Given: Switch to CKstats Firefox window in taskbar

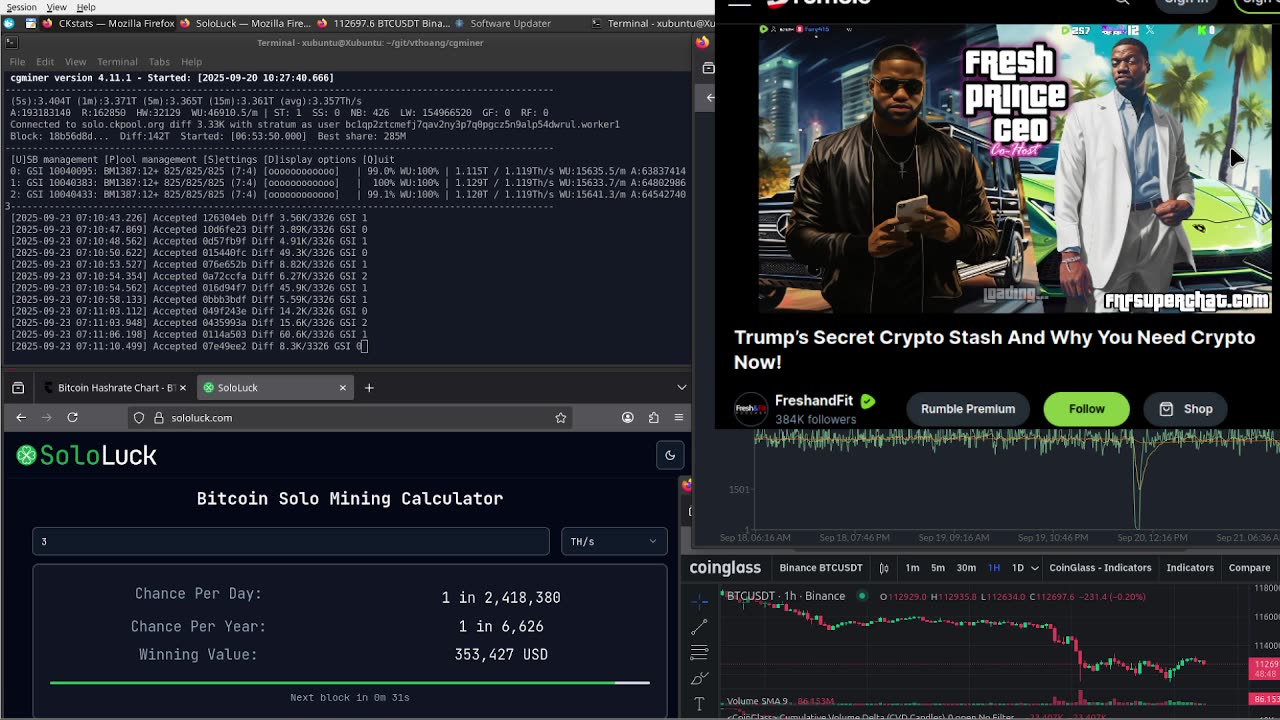Looking at the screenshot, I should [x=108, y=23].
